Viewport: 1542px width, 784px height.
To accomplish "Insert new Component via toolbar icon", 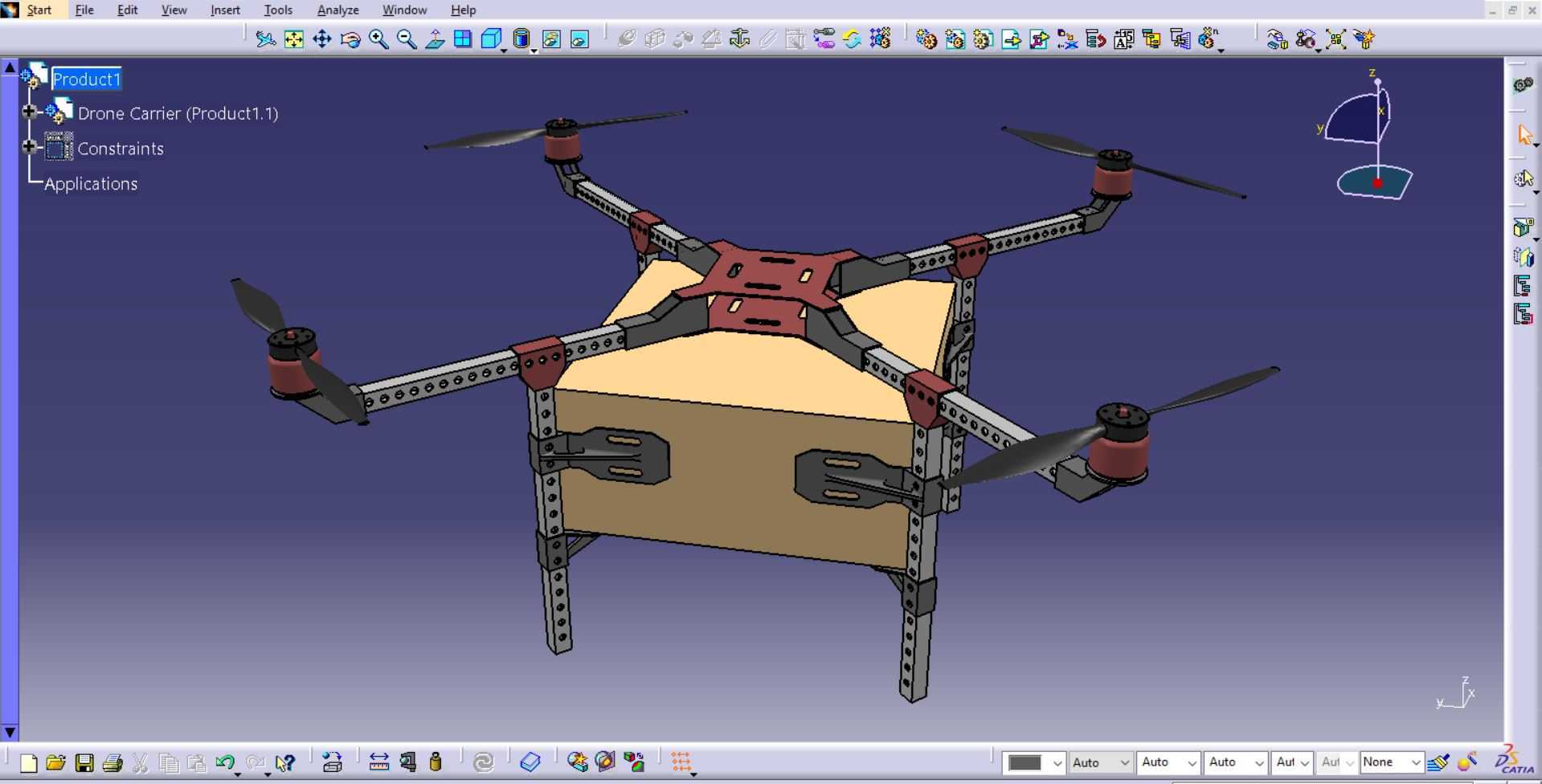I will pos(926,39).
